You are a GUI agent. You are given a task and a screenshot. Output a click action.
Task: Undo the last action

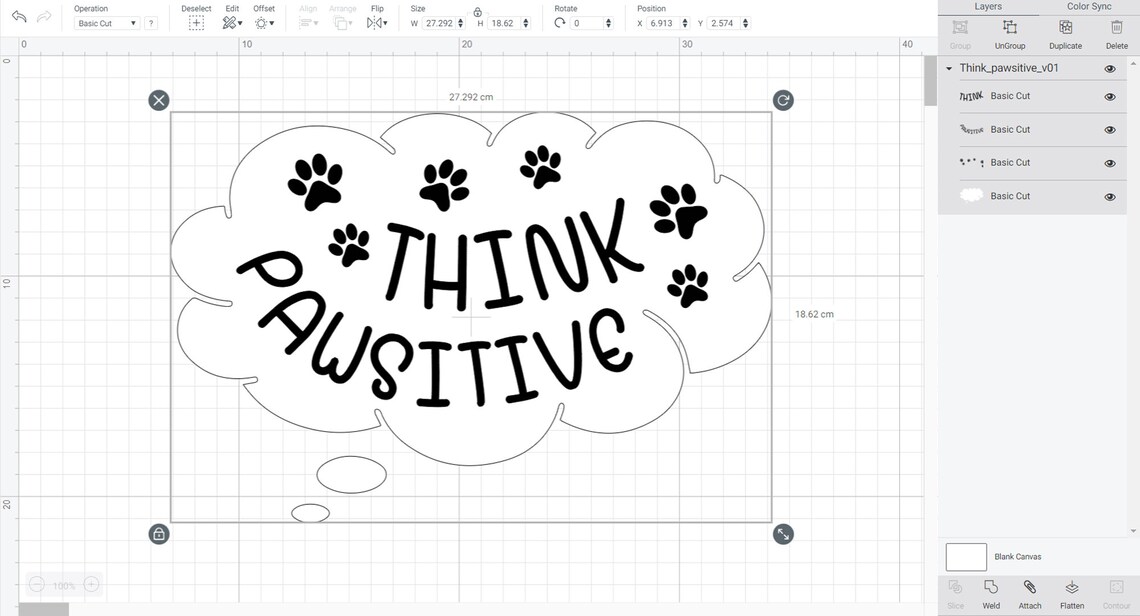pos(18,15)
